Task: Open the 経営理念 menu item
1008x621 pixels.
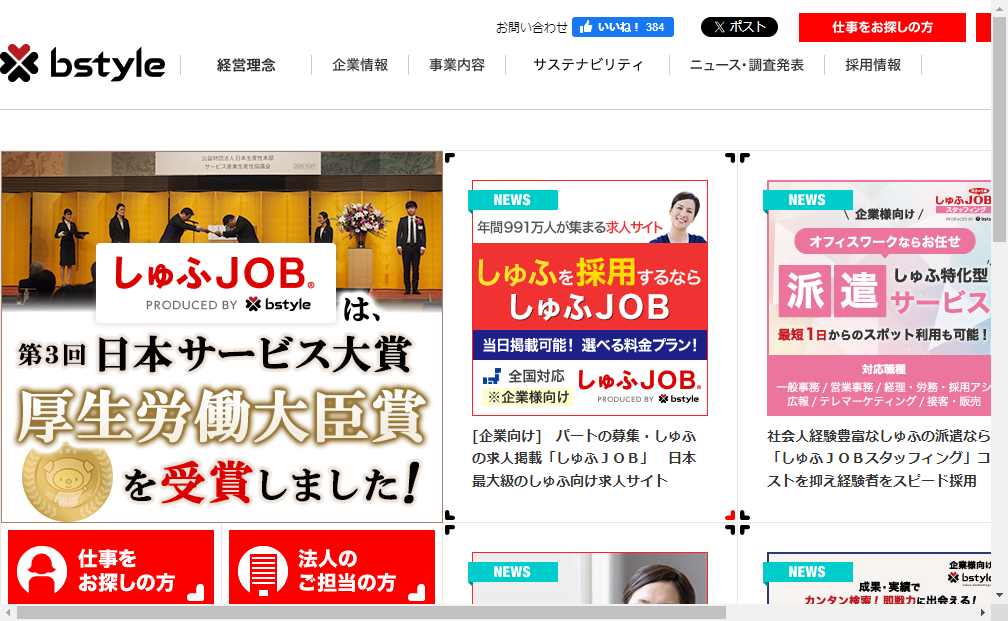Action: tap(246, 65)
